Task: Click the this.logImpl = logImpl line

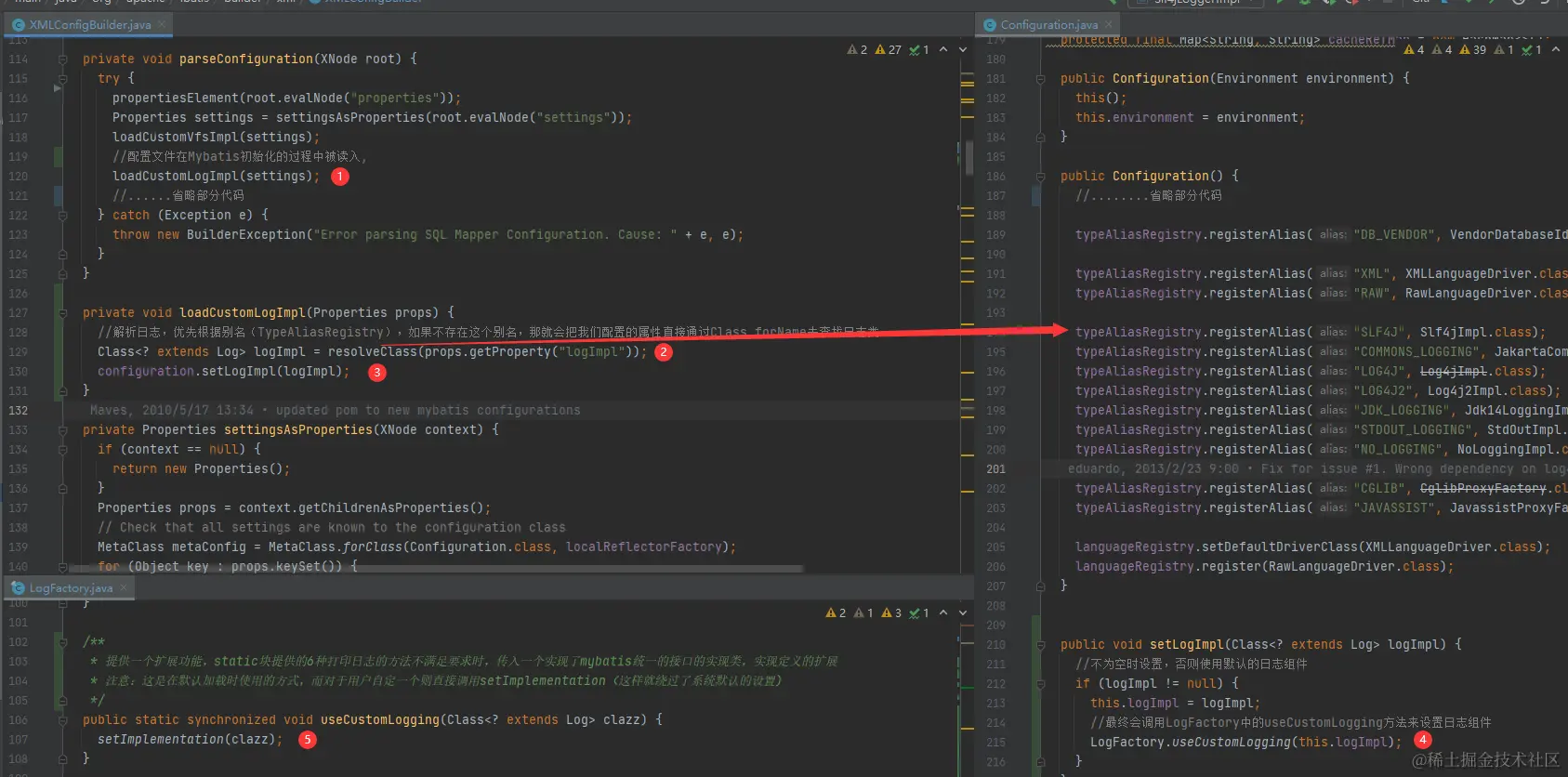Action: coord(1175,703)
